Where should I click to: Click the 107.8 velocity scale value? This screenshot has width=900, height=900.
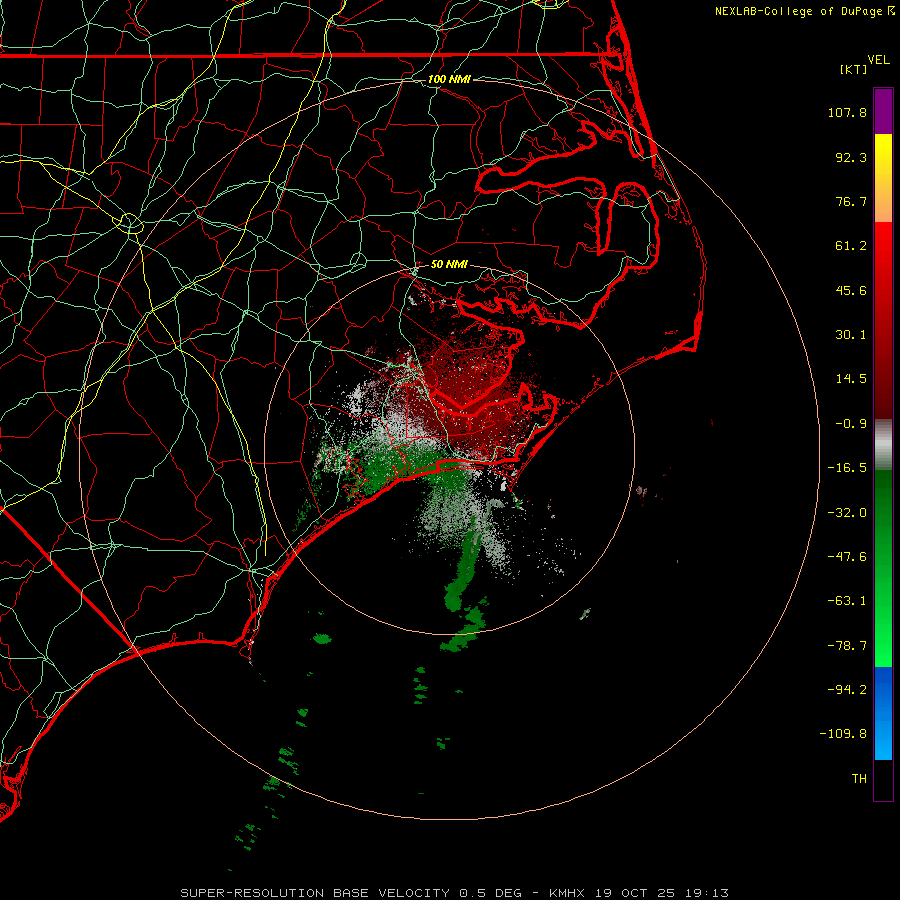click(847, 112)
